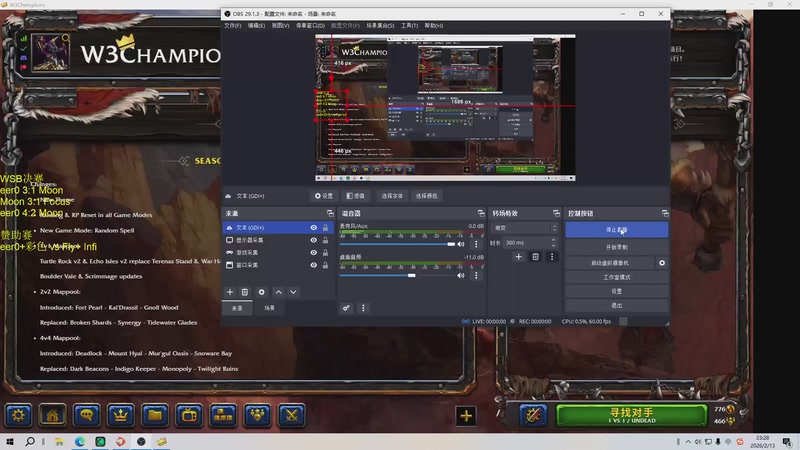Open the W3Champions crossed swords button
800x450 pixels.
[292, 415]
